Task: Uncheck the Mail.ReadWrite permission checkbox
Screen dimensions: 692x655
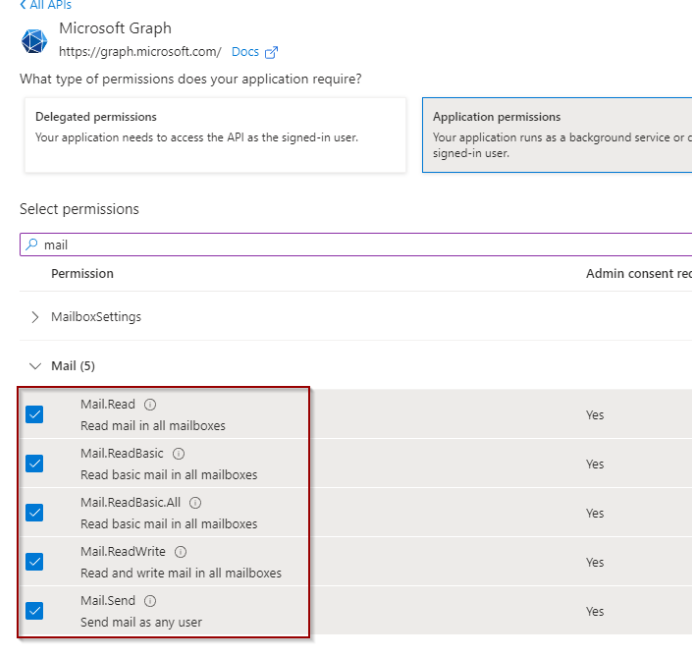Action: 34,561
